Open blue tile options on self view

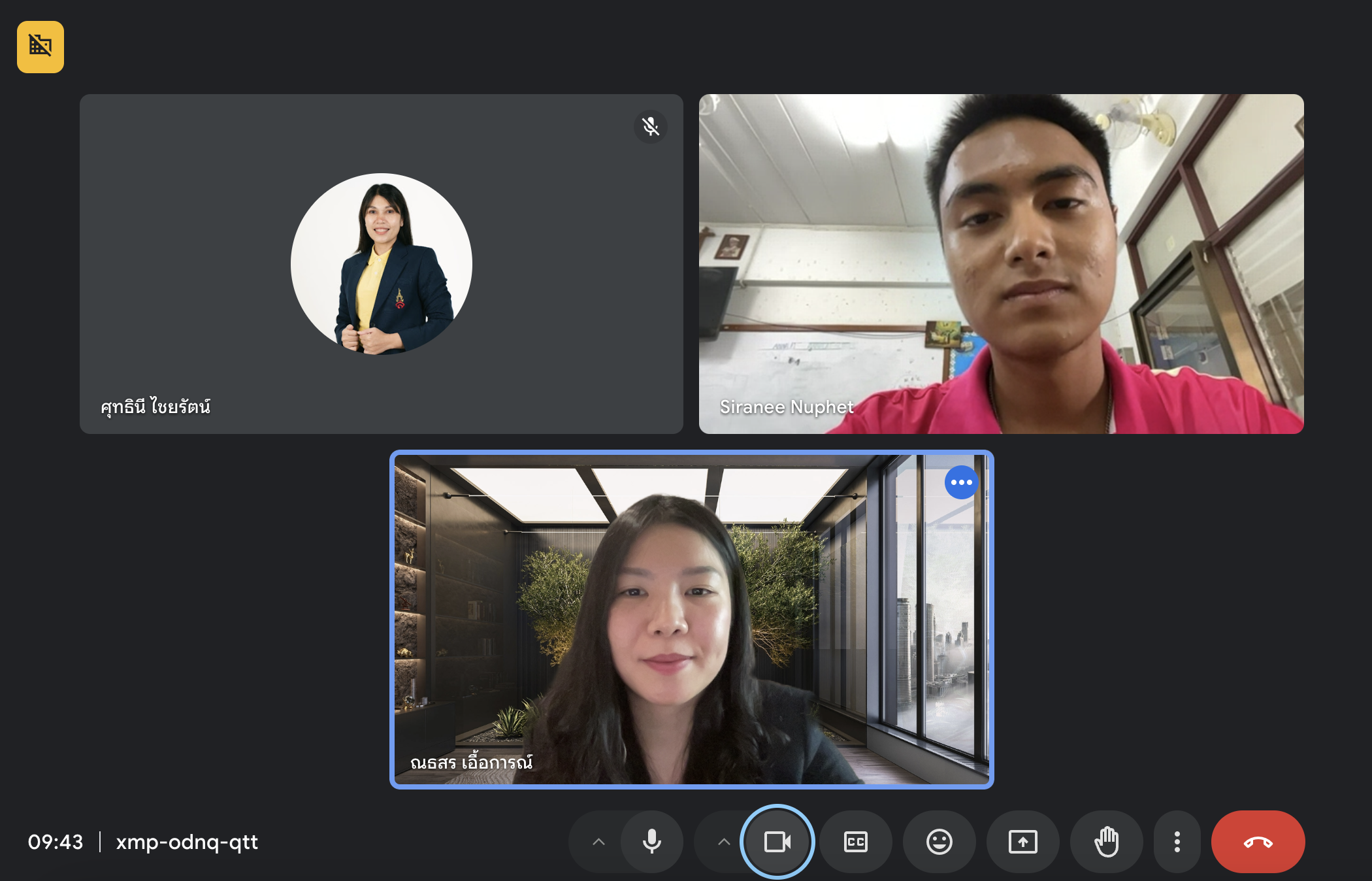[x=961, y=482]
